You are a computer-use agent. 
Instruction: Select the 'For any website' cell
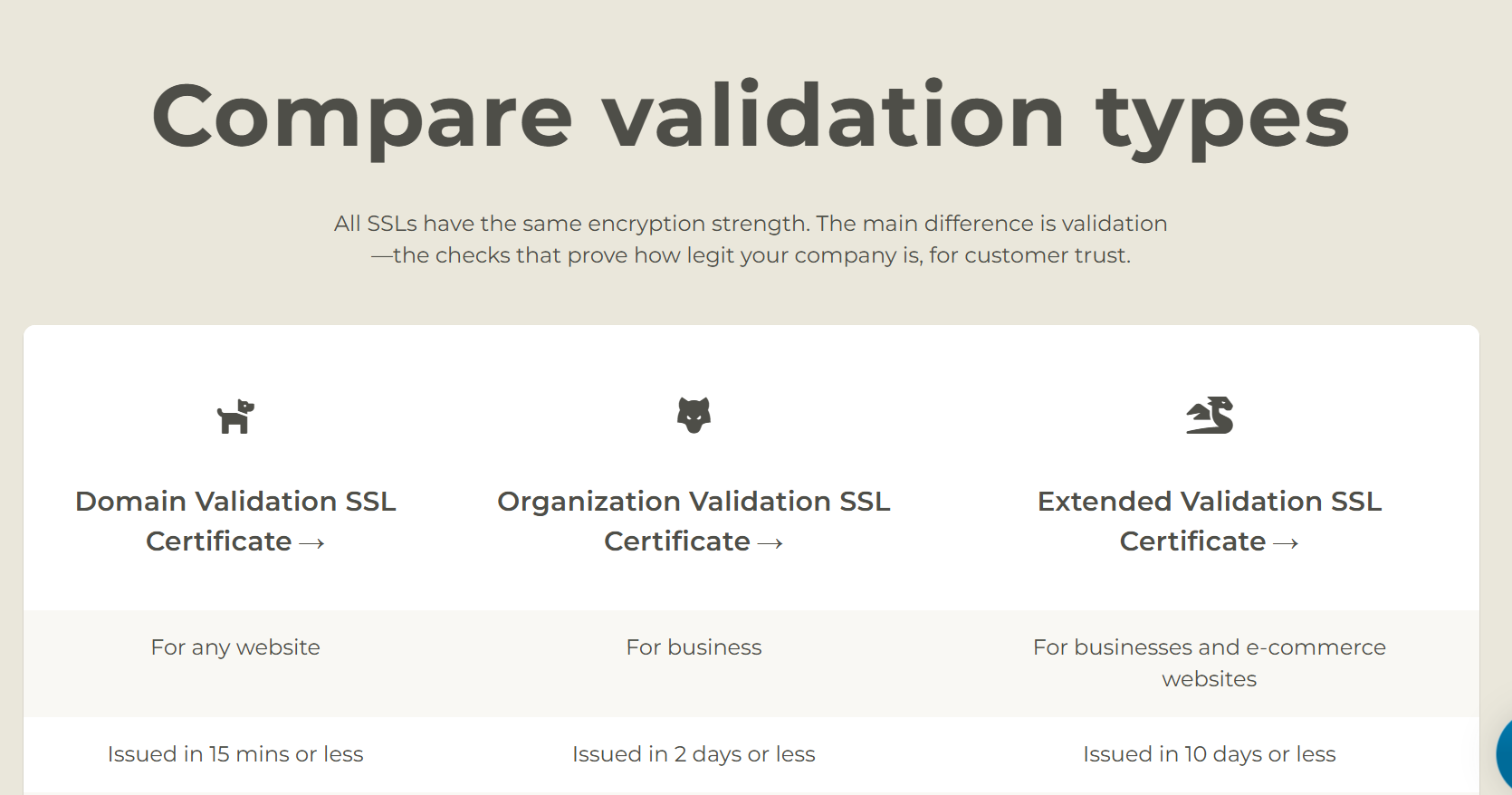click(x=235, y=647)
